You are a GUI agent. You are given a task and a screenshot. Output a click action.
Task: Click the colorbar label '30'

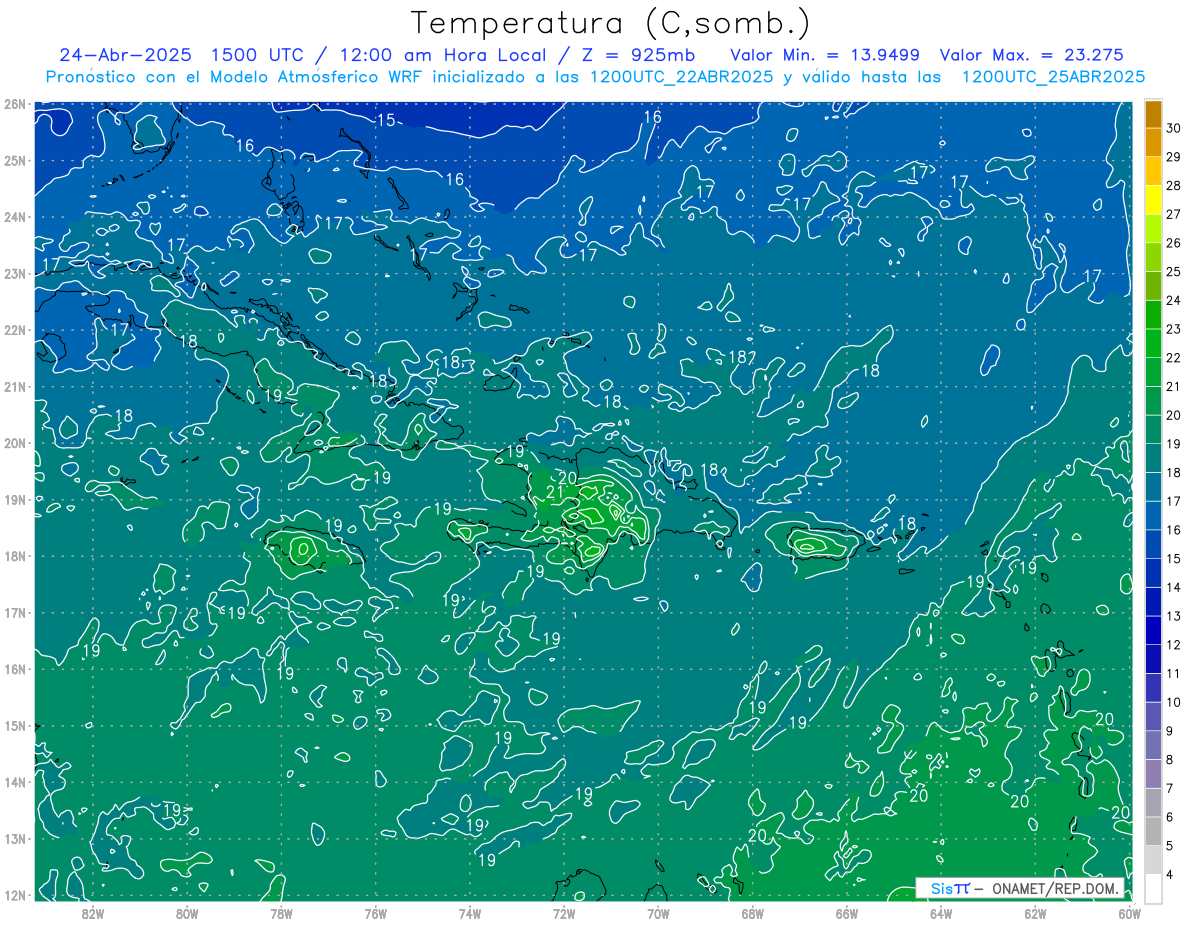pos(1174,128)
